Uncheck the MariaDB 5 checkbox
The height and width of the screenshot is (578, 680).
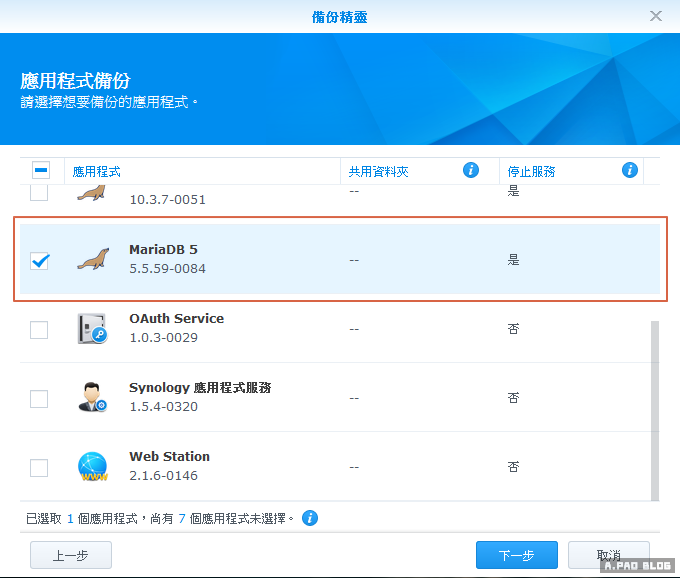point(40,260)
